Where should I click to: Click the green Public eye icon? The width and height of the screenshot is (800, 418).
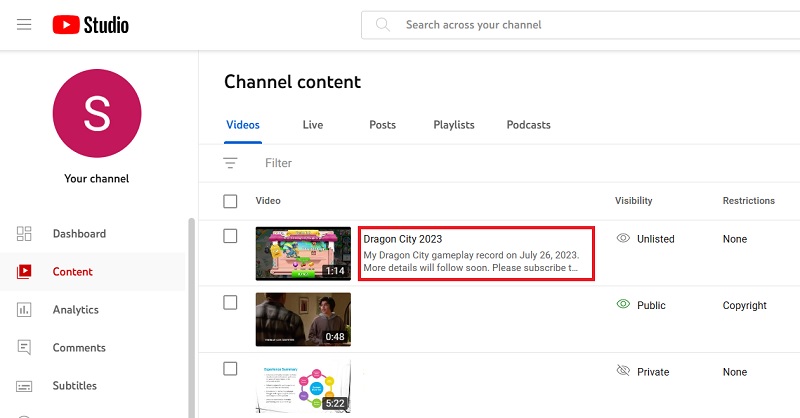pos(623,304)
